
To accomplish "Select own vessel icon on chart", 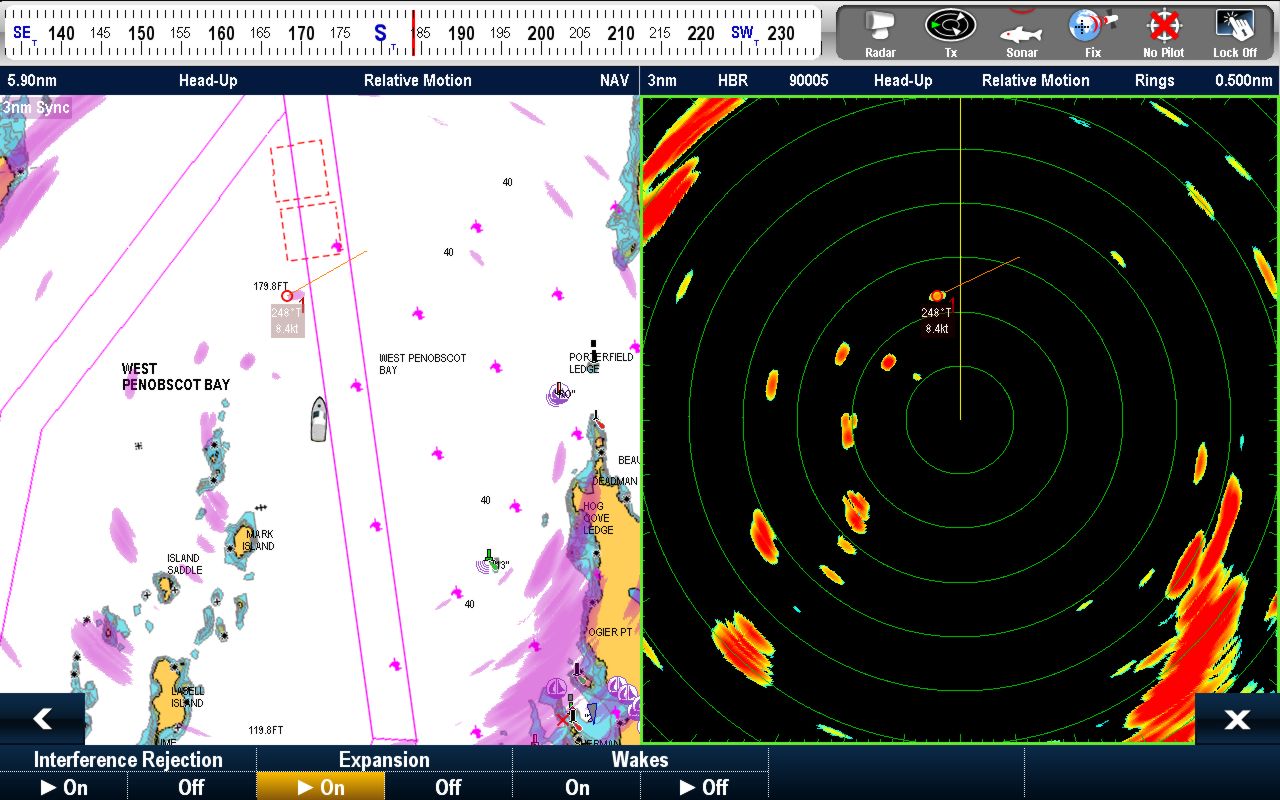I will tap(318, 419).
